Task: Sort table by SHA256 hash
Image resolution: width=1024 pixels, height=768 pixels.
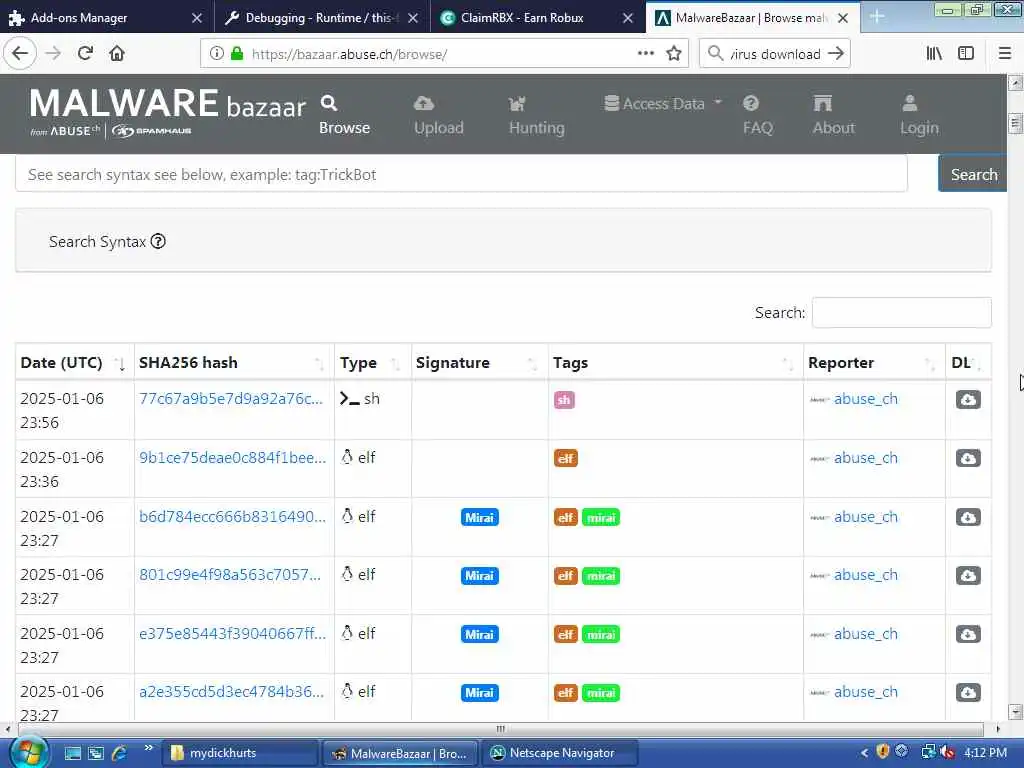Action: 234,362
